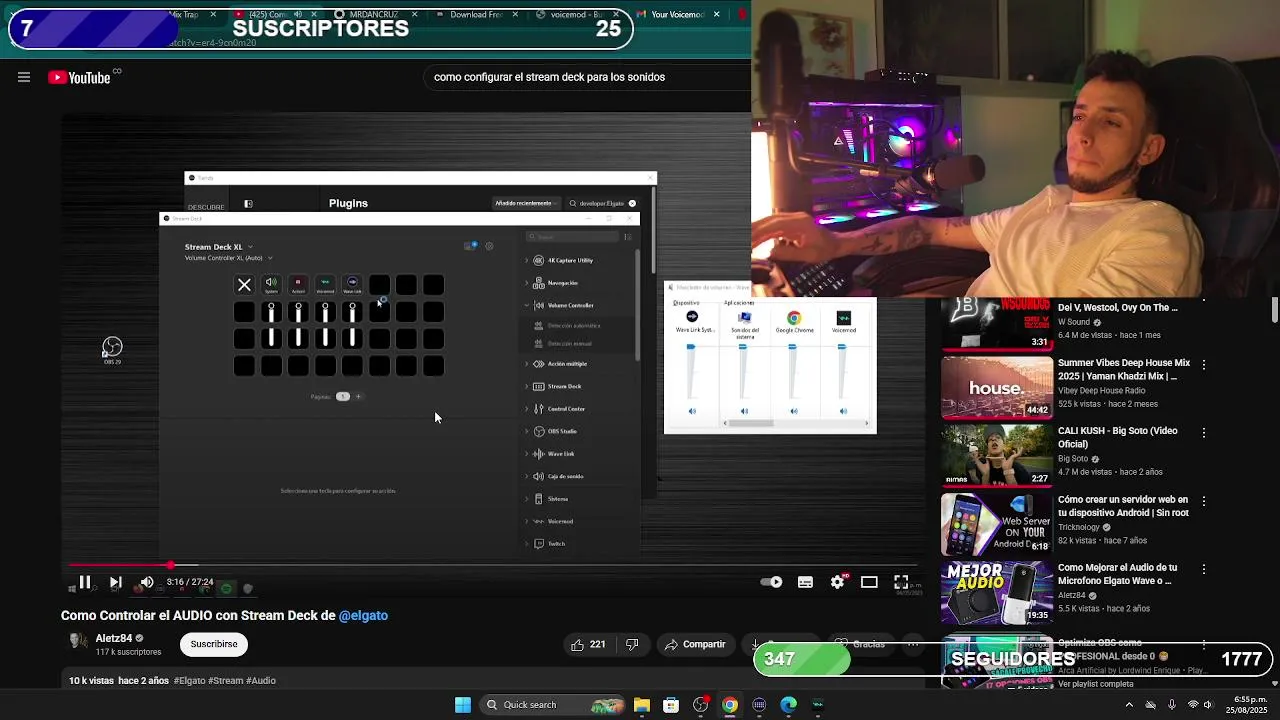Viewport: 1280px width, 720px height.
Task: Open the YouTube guide hamburger menu
Action: [x=24, y=77]
